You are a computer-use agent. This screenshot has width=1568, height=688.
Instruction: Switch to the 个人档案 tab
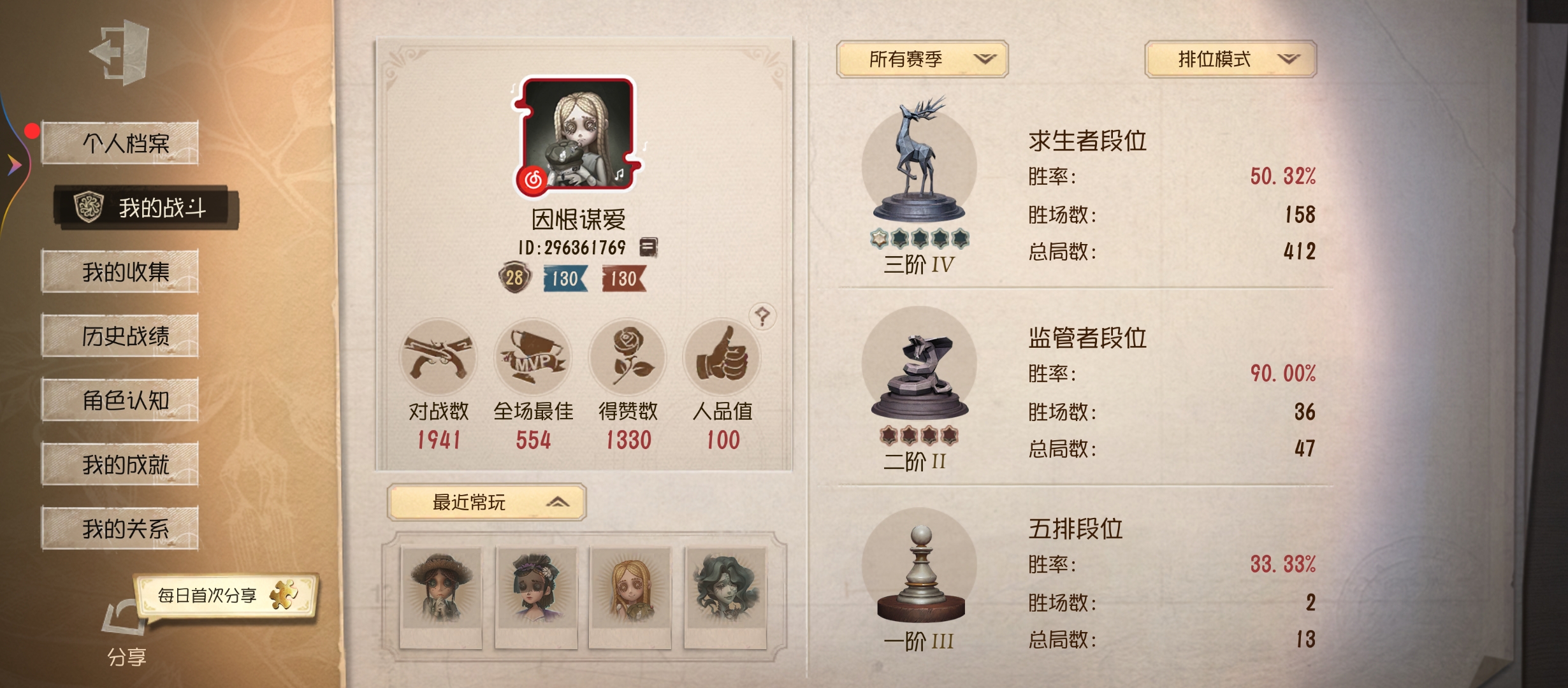pyautogui.click(x=120, y=143)
